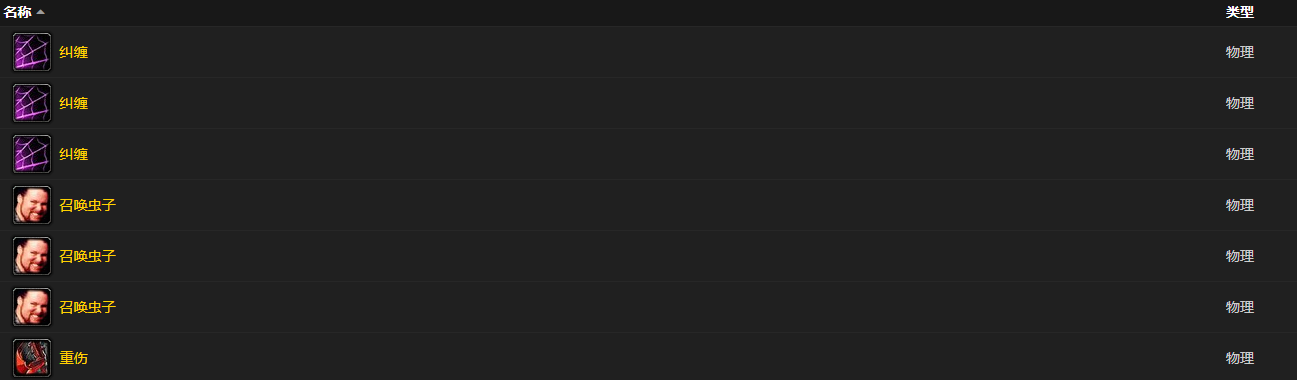The image size is (1297, 380).
Task: Open the third 召唤虫子 spell link
Action: [88, 307]
